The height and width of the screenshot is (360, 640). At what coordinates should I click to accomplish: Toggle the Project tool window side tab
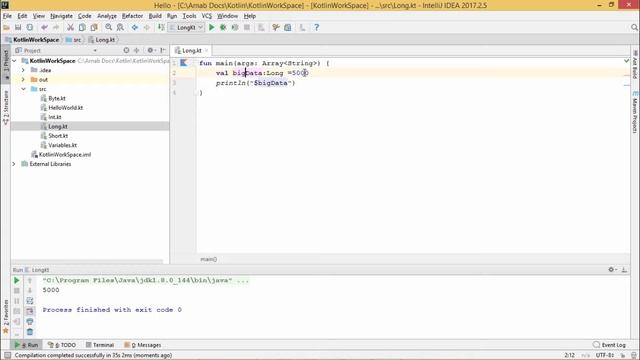point(6,64)
